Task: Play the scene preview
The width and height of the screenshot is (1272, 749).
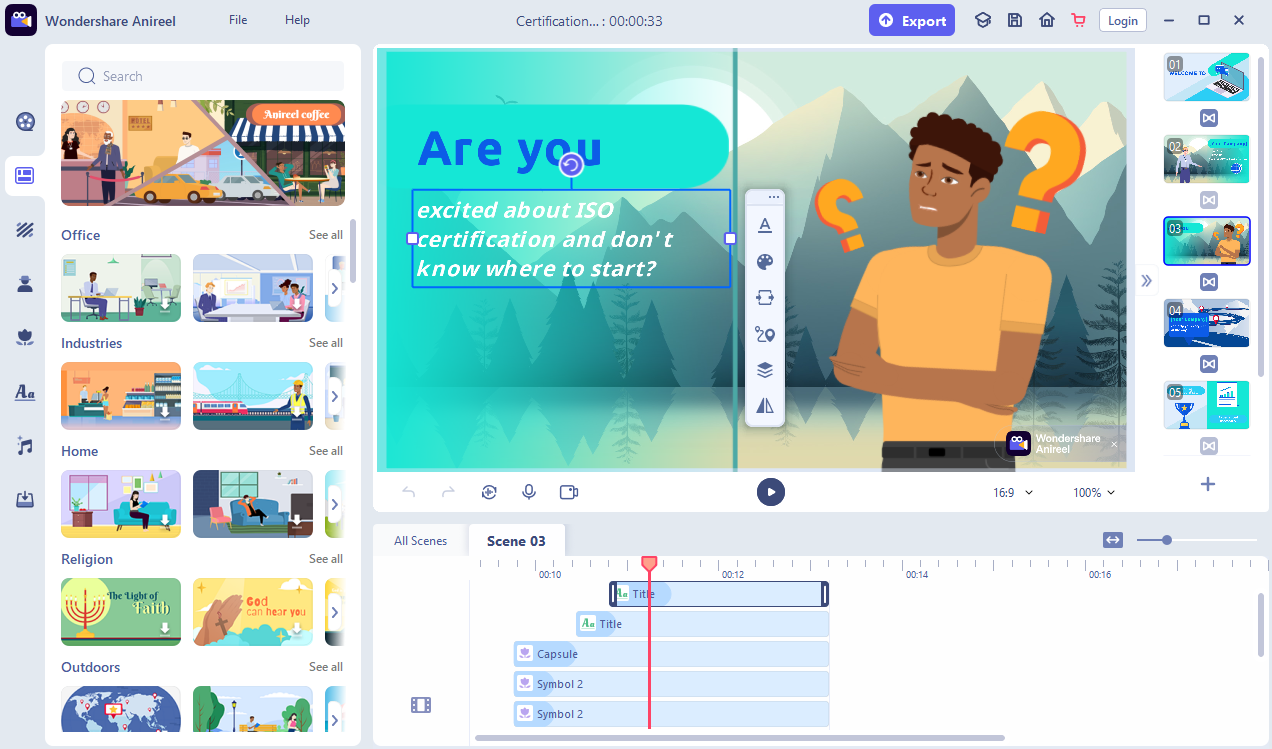Action: (x=770, y=492)
